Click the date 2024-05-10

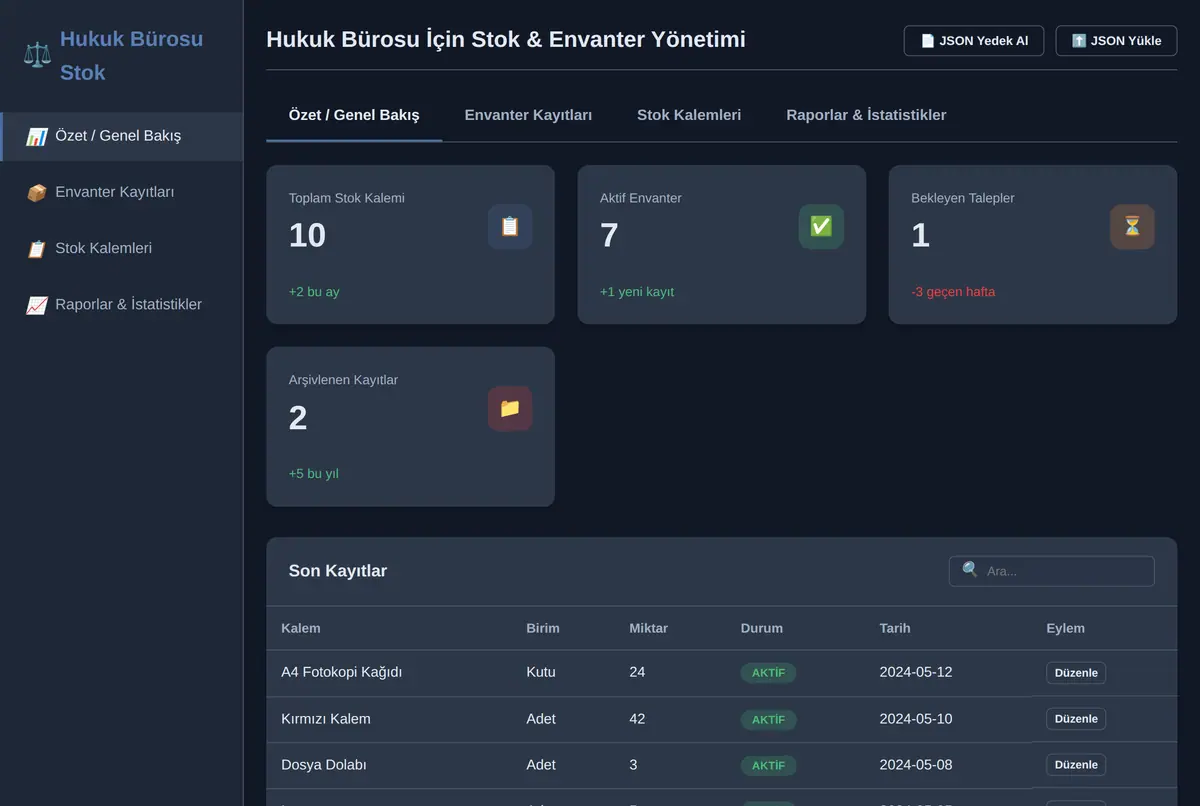(x=916, y=718)
